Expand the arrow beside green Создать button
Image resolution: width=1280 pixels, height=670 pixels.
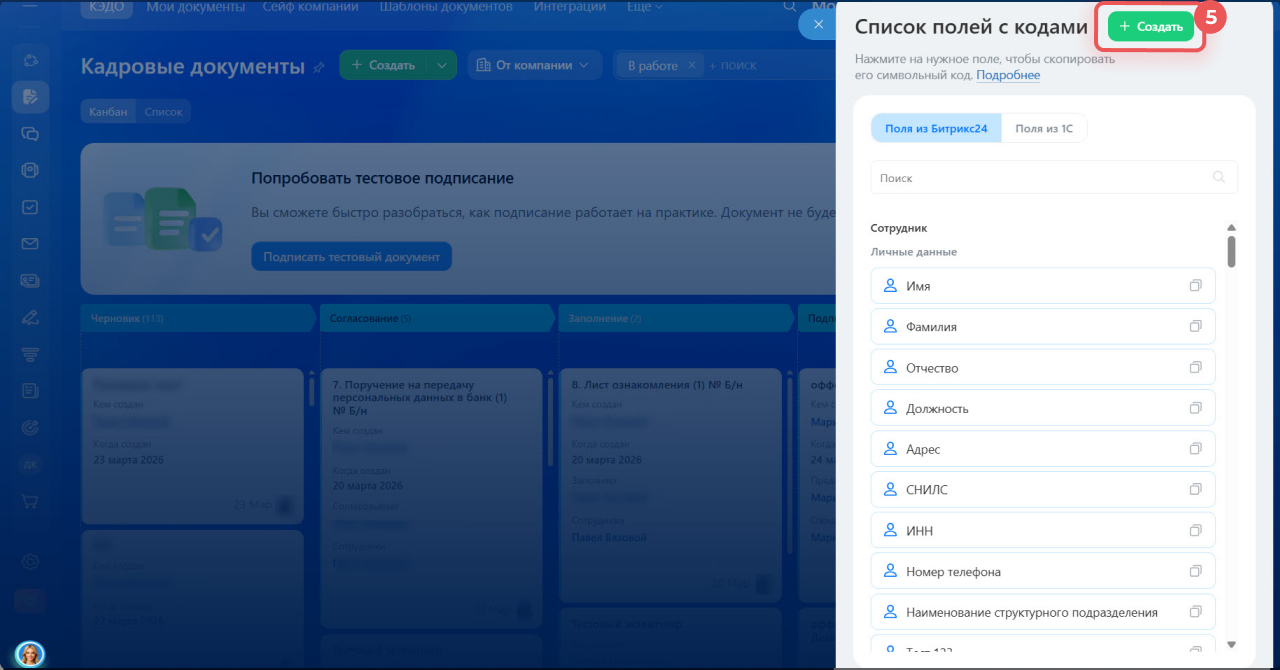441,65
